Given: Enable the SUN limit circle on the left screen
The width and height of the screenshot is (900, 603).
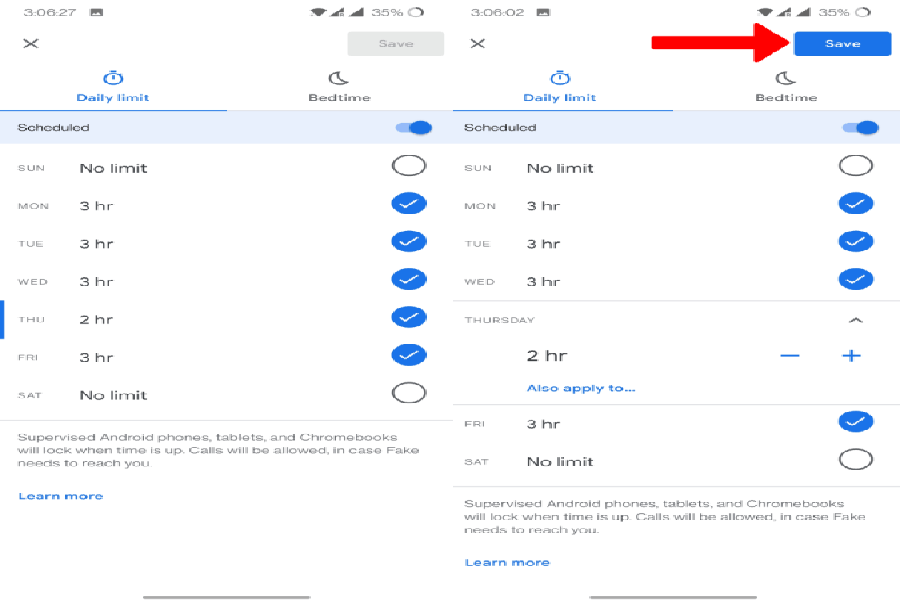Looking at the screenshot, I should coord(409,167).
